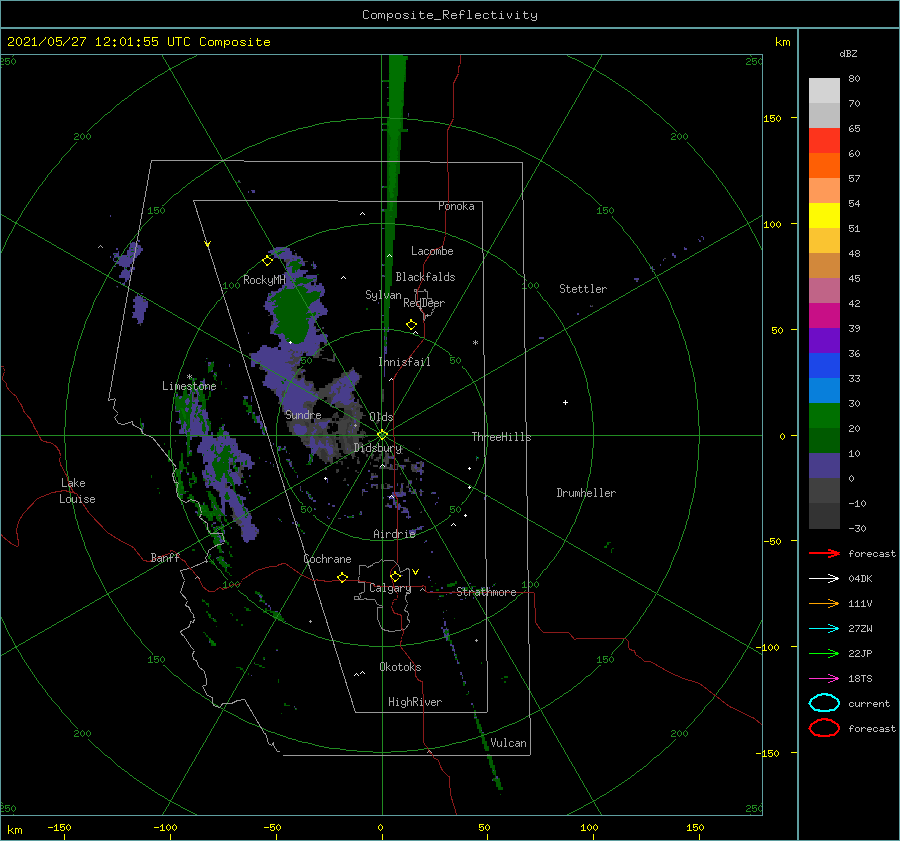Select the -10 dBZ dark gray swatch
Viewport: 900px width, 841px height.
coord(824,516)
